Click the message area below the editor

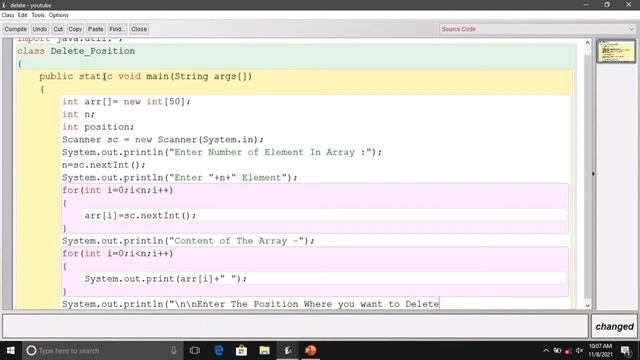point(295,326)
